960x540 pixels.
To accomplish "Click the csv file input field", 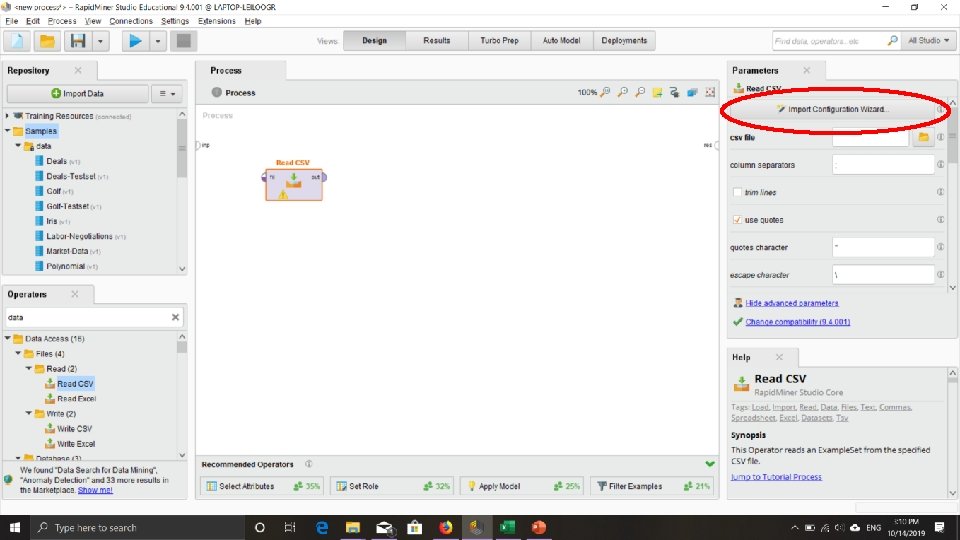I will [870, 137].
